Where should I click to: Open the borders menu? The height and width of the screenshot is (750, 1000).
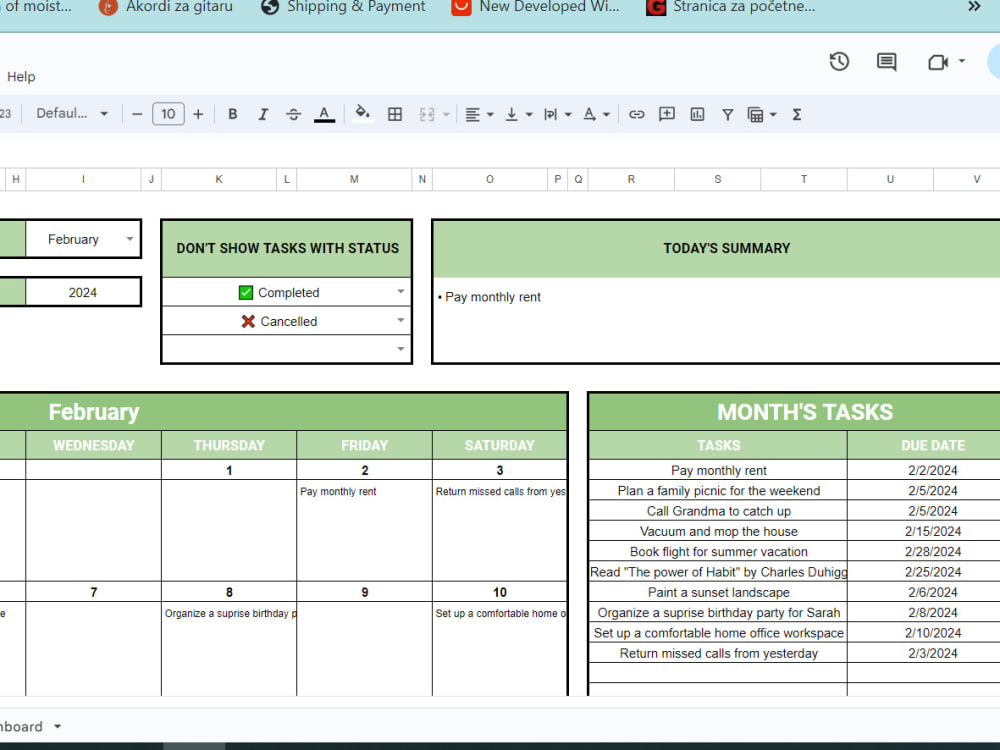point(395,114)
